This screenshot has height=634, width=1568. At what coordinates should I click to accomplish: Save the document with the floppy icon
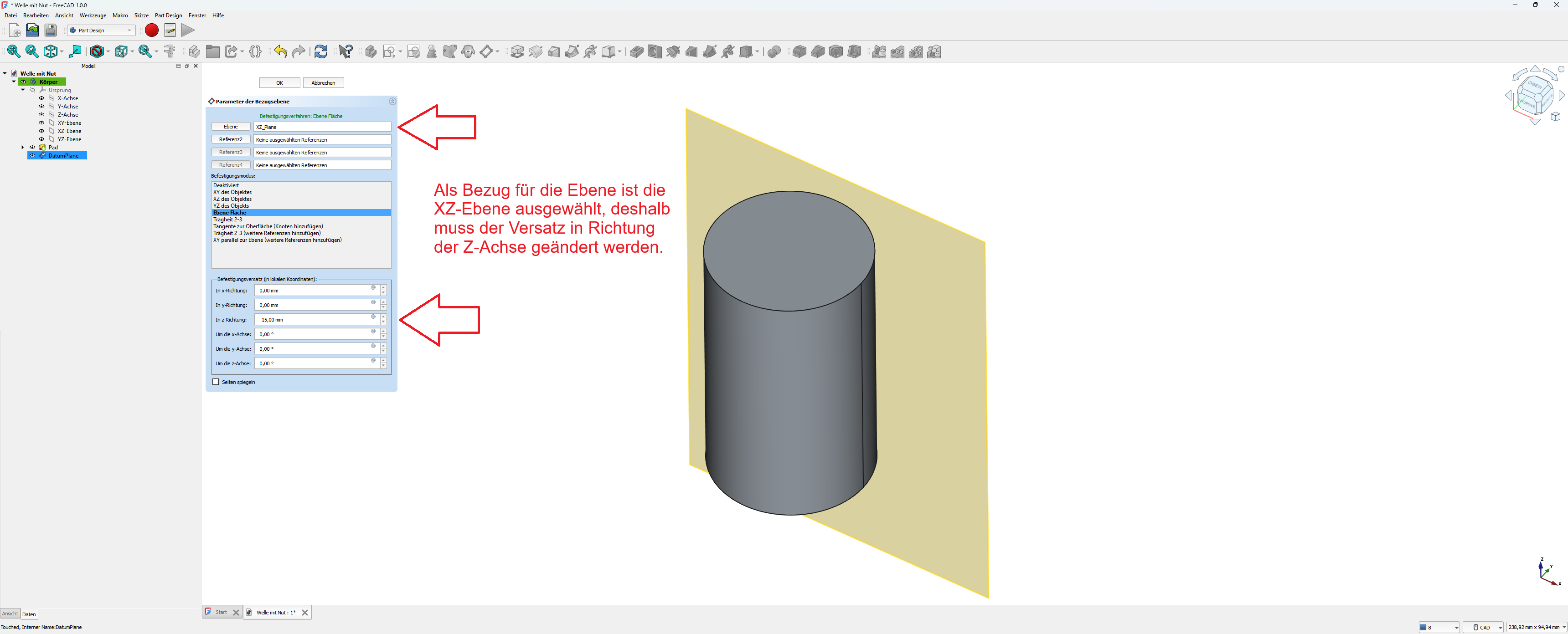click(51, 31)
